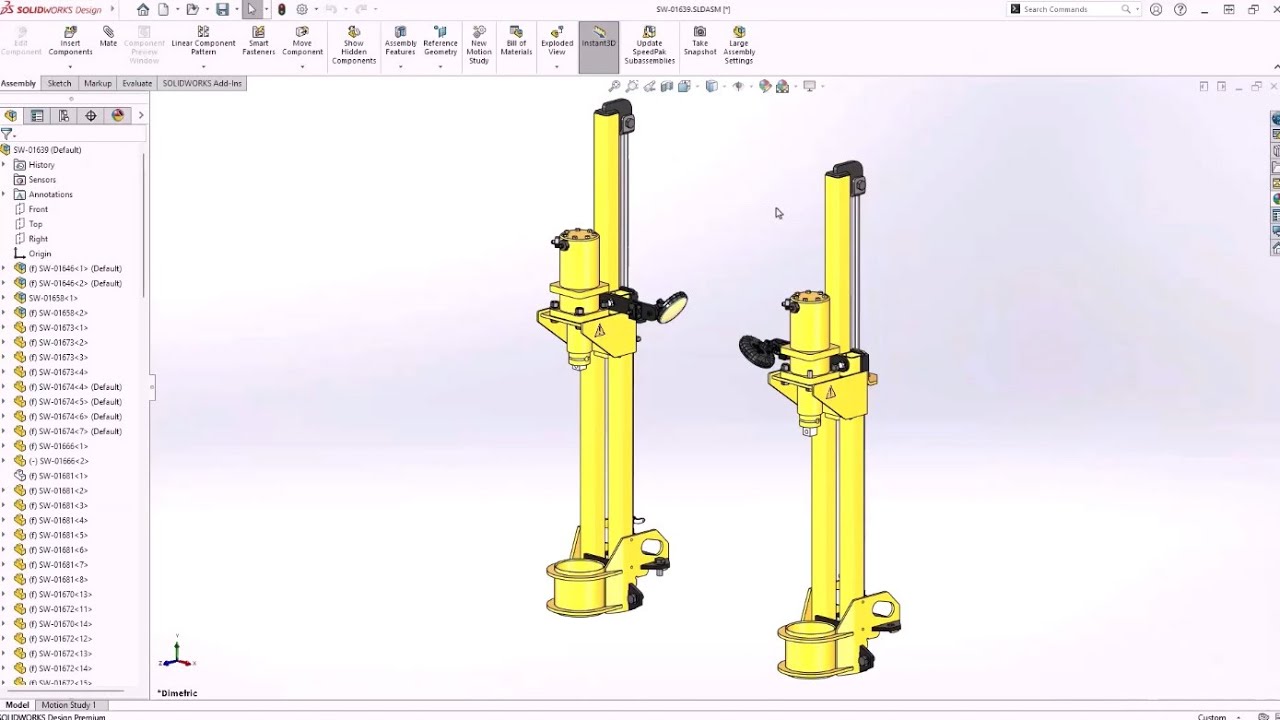Open Section View icon in heads-up toolbar
Image resolution: width=1280 pixels, height=720 pixels.
(x=667, y=86)
